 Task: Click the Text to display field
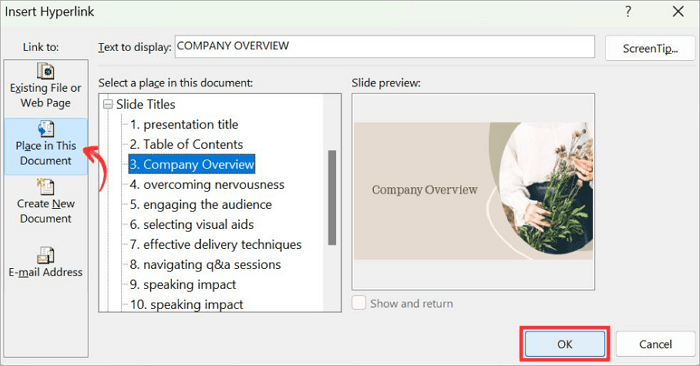(x=385, y=46)
